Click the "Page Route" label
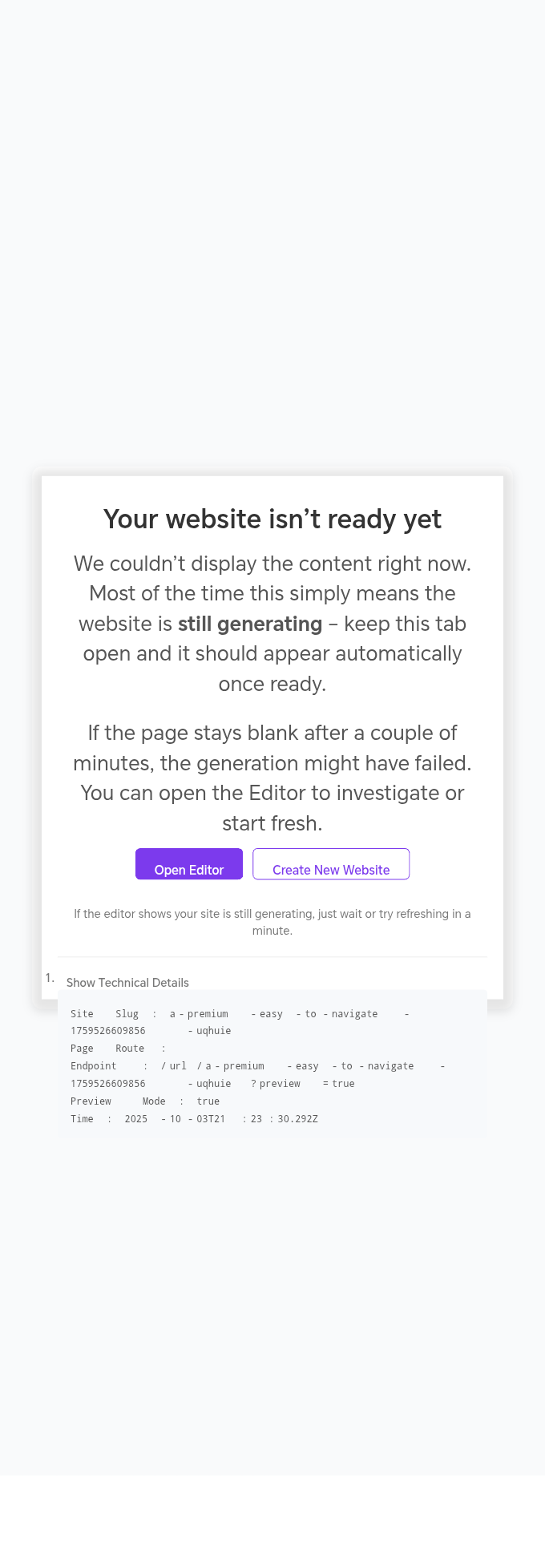 coord(107,1049)
